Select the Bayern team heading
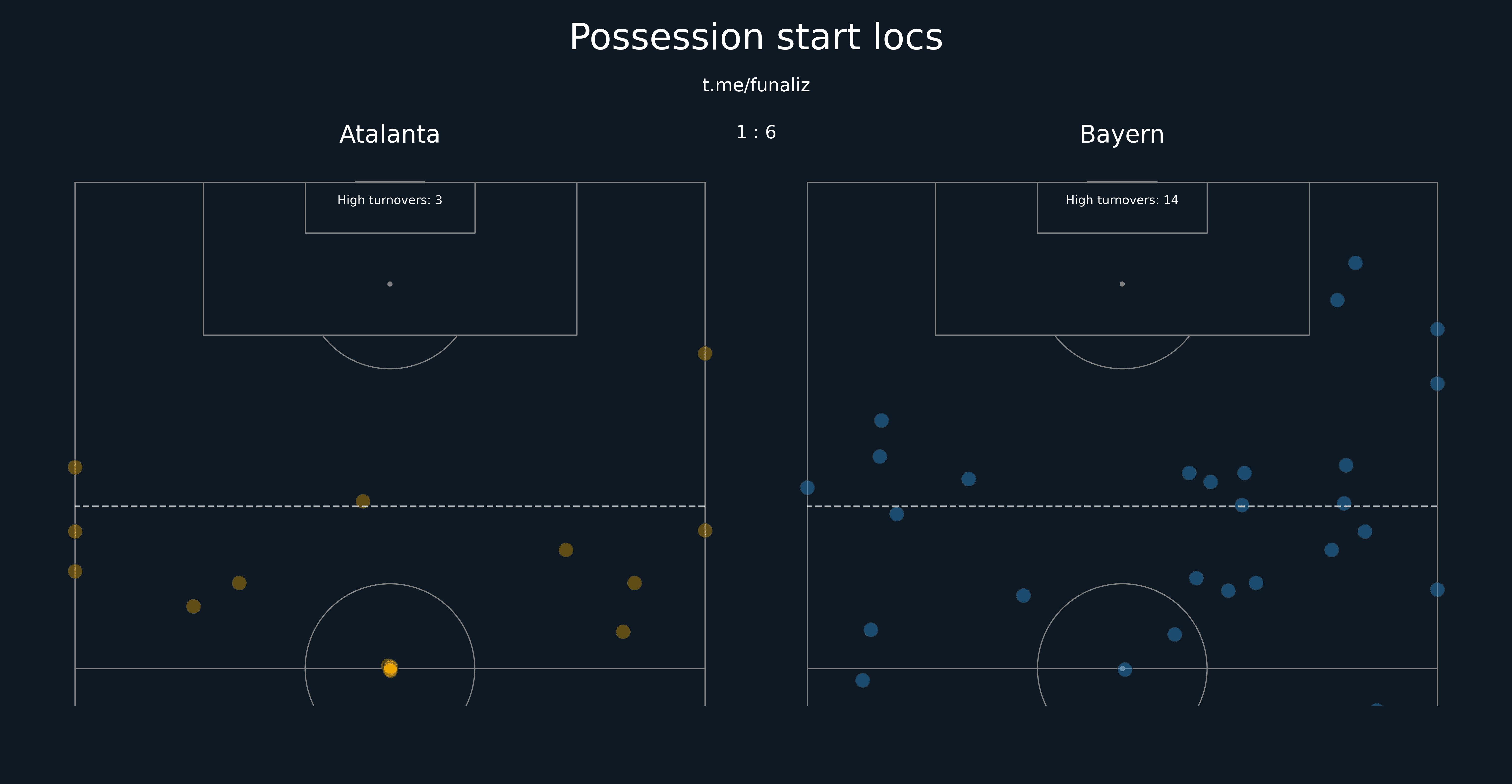This screenshot has width=1512, height=784. (1122, 134)
